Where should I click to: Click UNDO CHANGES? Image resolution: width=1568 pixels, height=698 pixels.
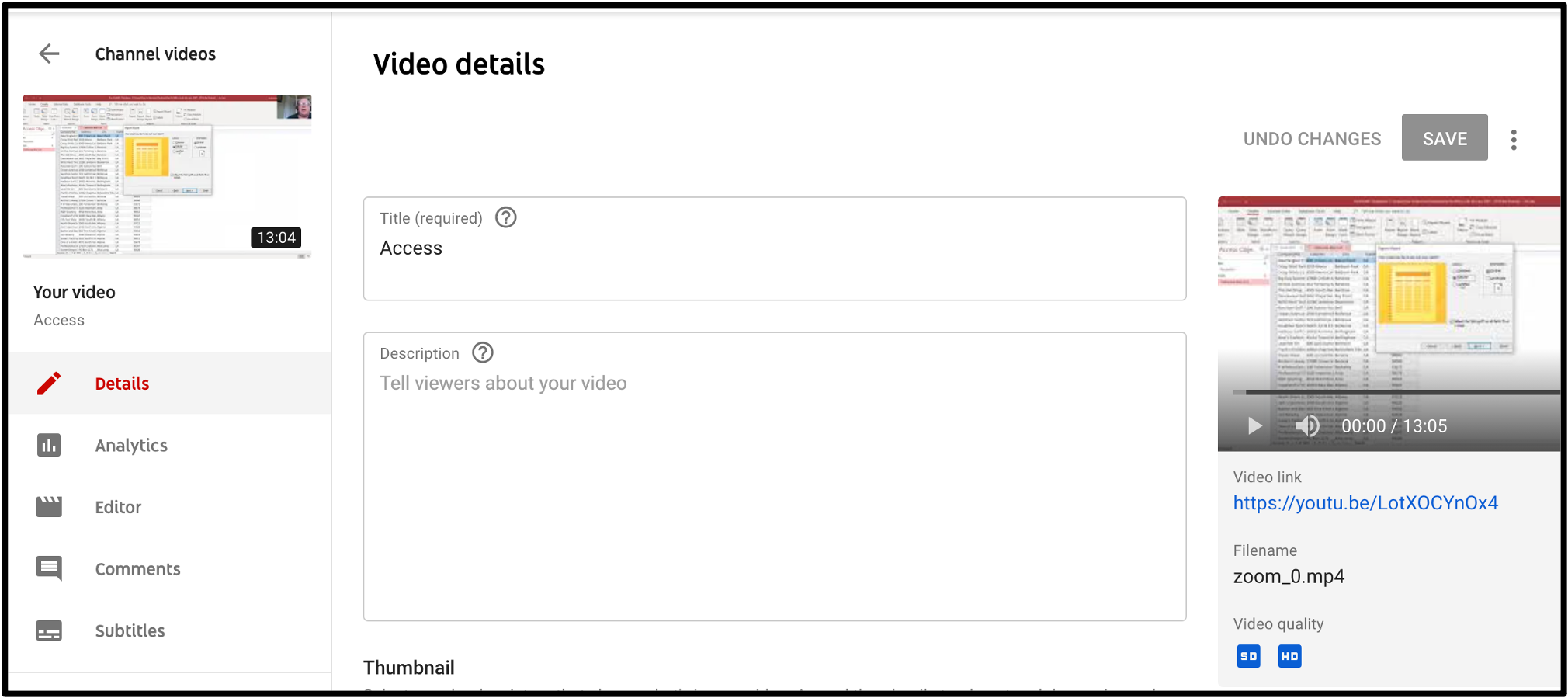click(1312, 138)
